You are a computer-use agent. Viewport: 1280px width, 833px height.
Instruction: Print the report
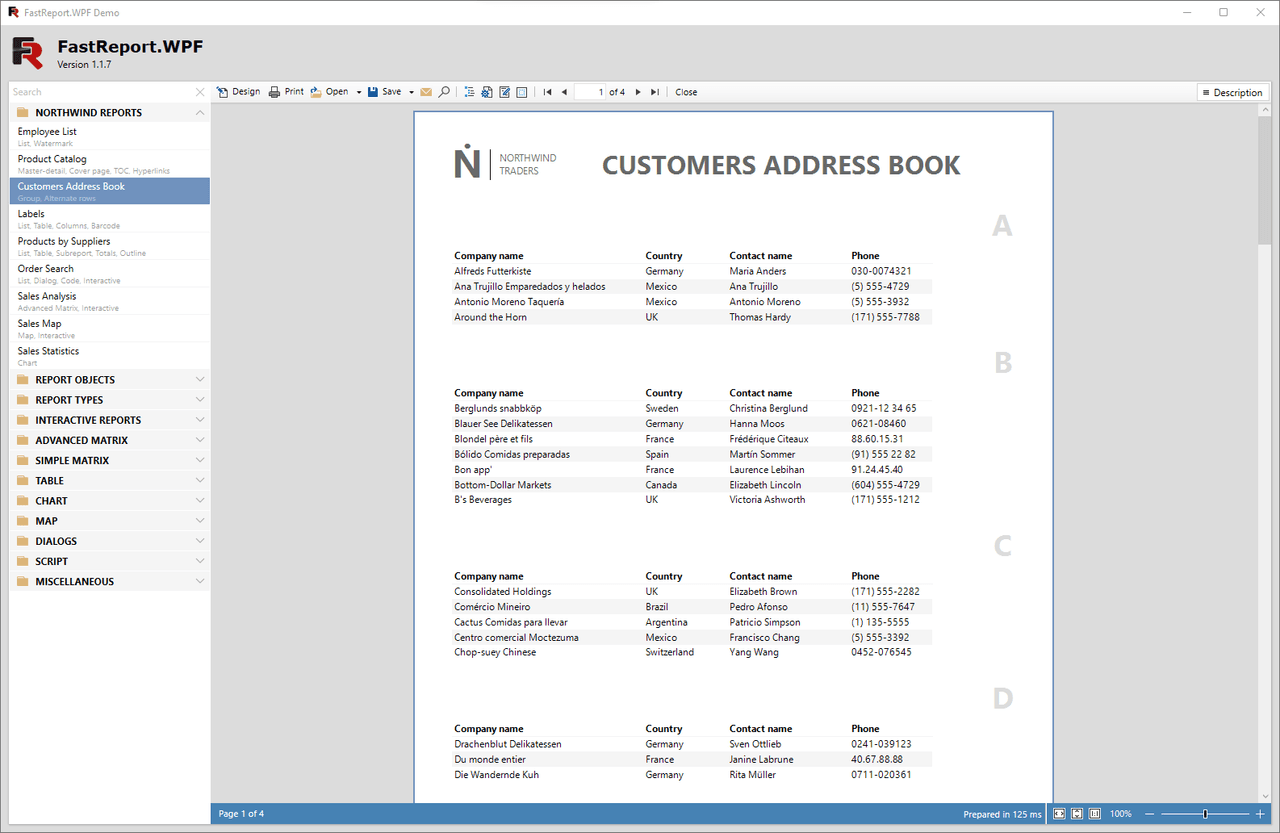[286, 92]
